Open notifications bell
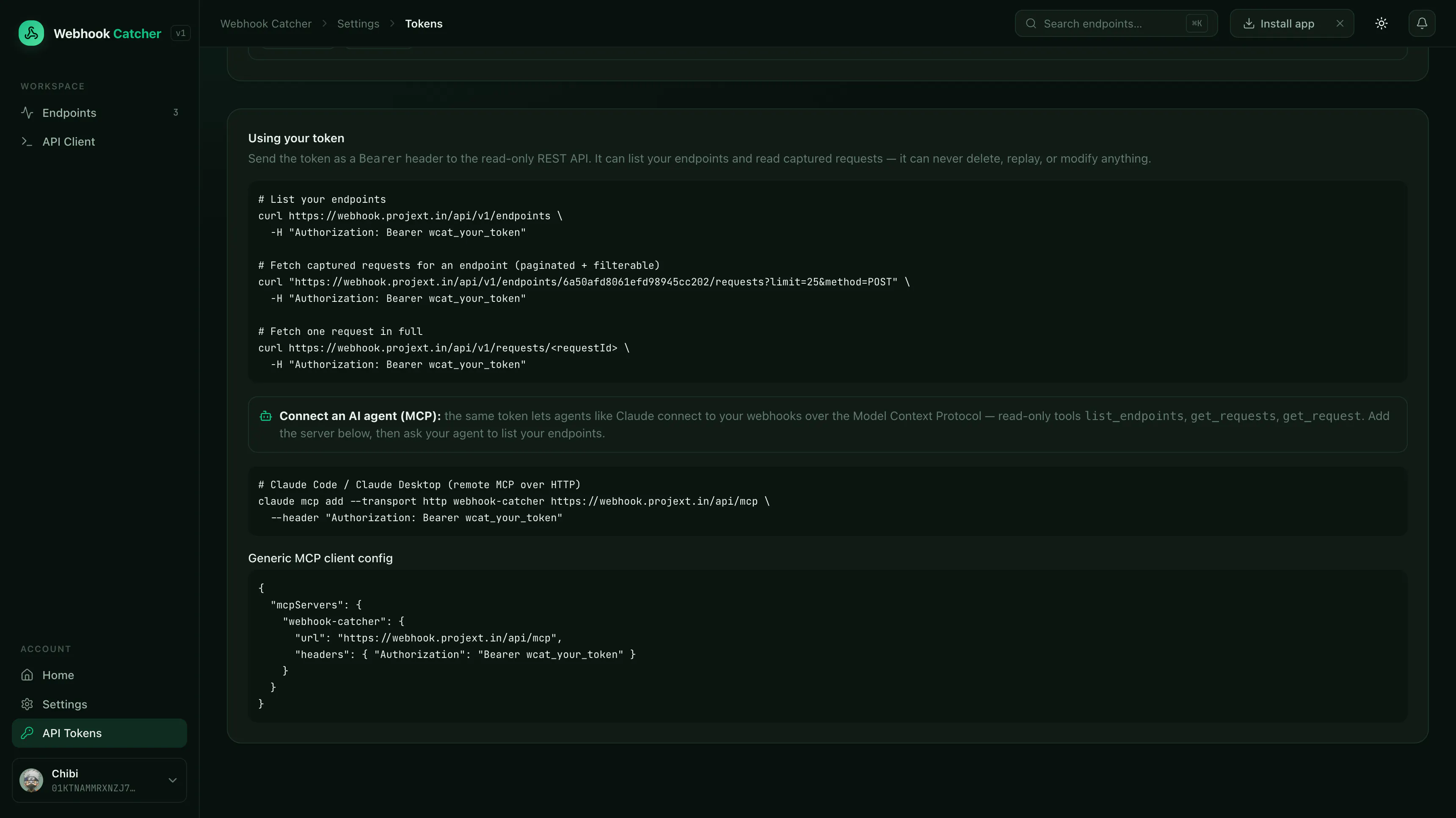Viewport: 1456px width, 818px height. 1422,23
